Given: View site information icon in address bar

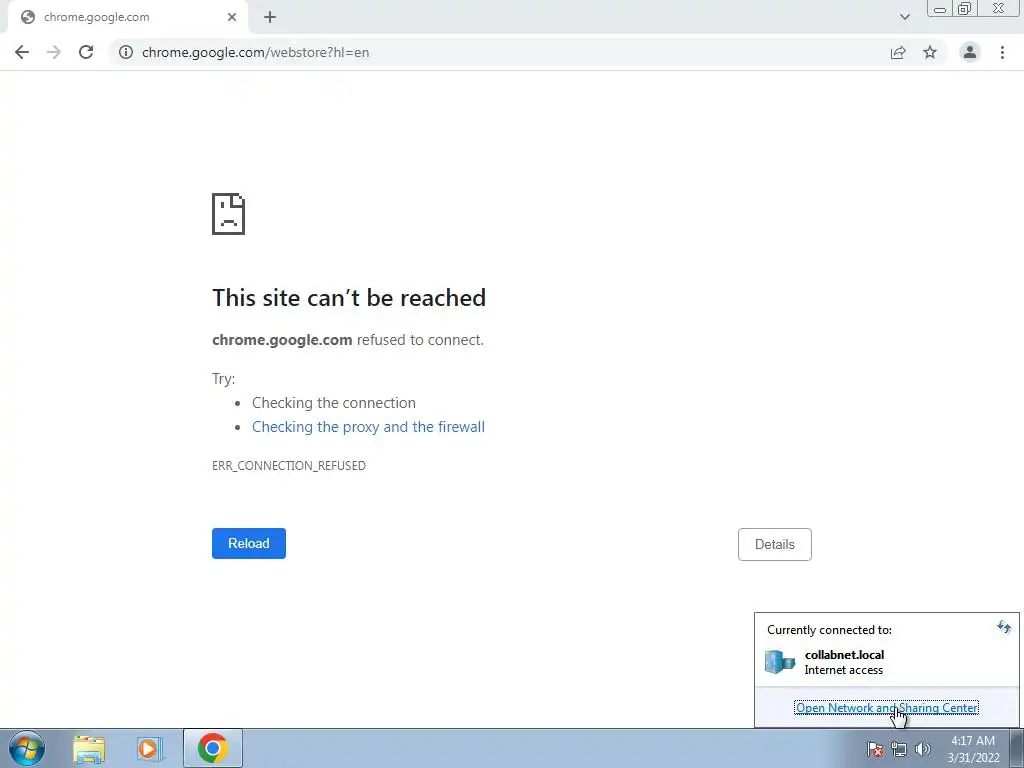Looking at the screenshot, I should coord(126,52).
